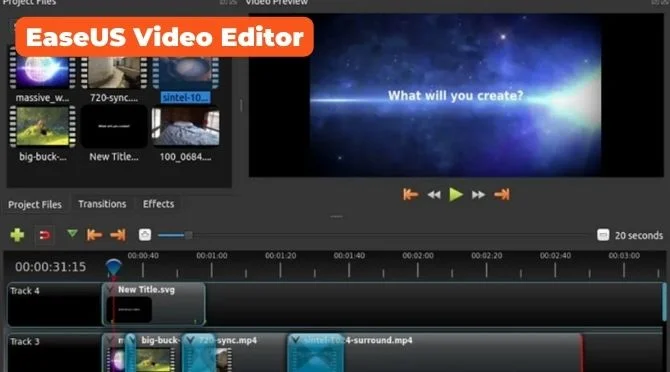This screenshot has width=670, height=372.
Task: Go to previous marker in timeline toolbar
Action: point(94,234)
